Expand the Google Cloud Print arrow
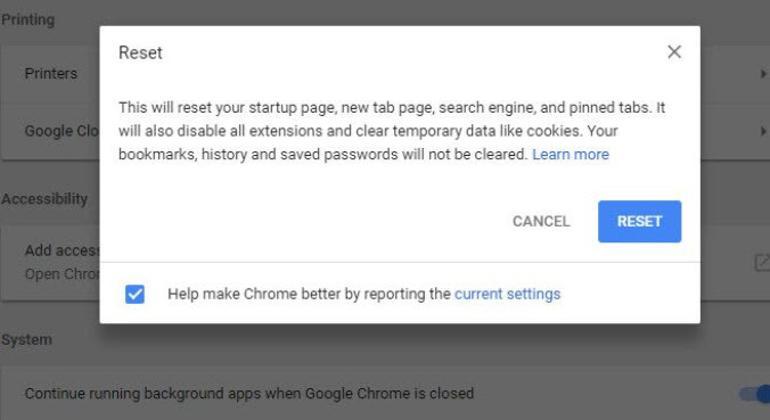The height and width of the screenshot is (420, 770). pyautogui.click(x=761, y=131)
